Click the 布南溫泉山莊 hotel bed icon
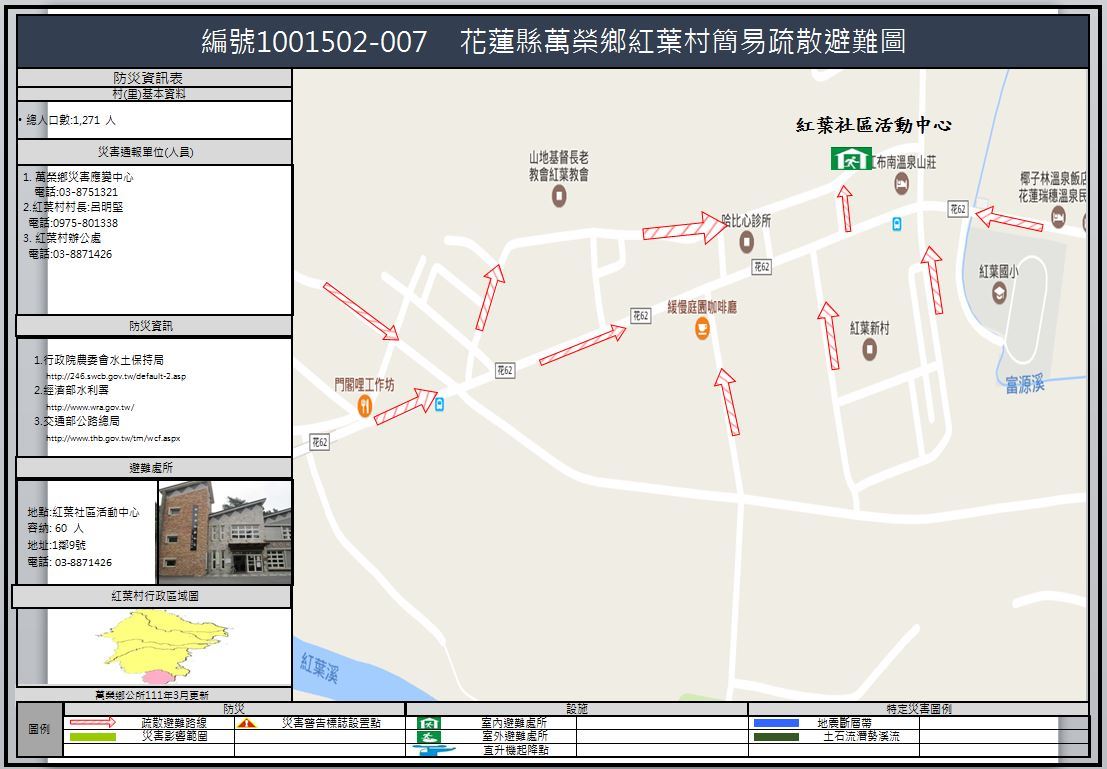 (901, 183)
